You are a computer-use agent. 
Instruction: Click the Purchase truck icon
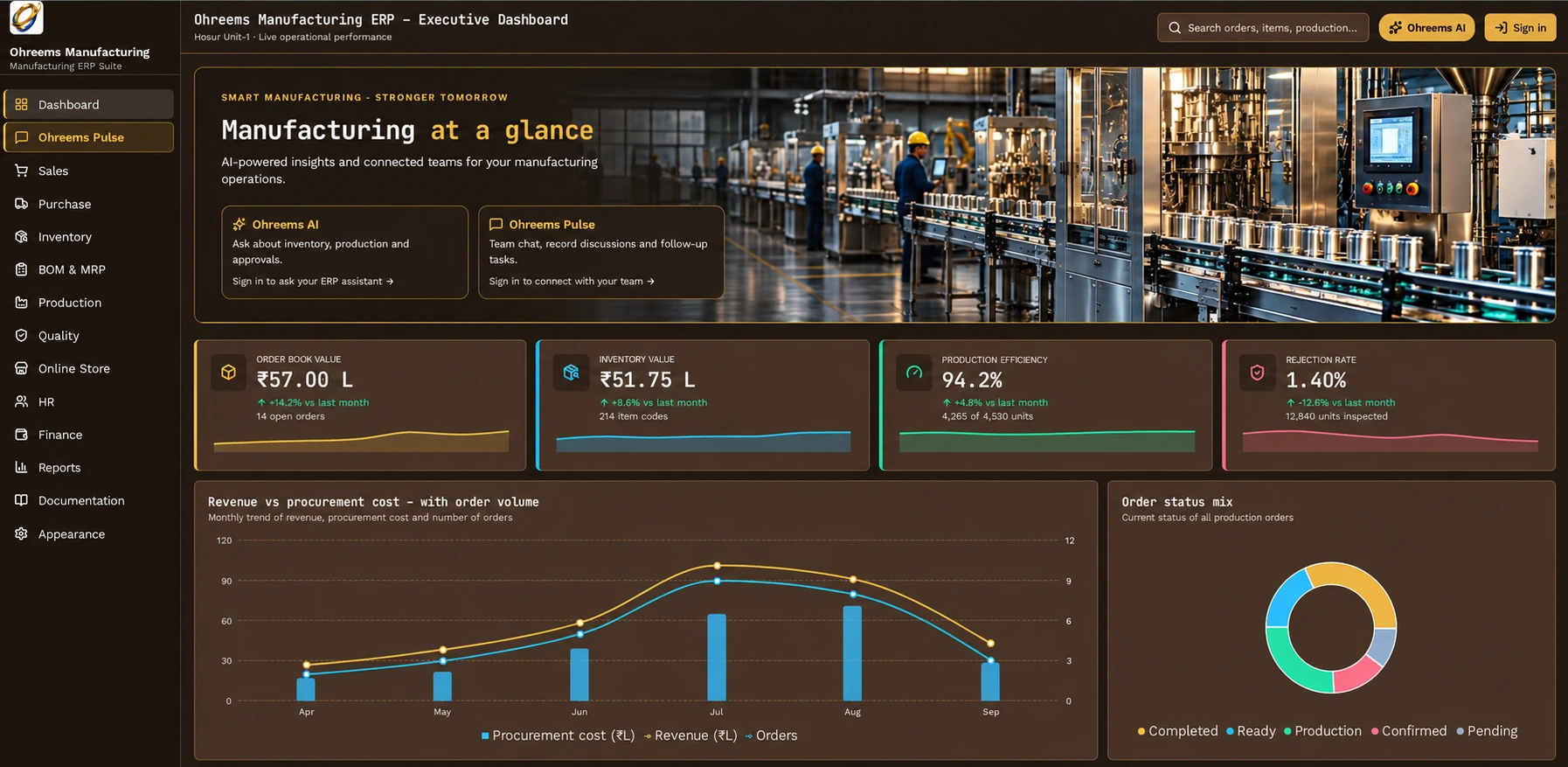point(22,204)
